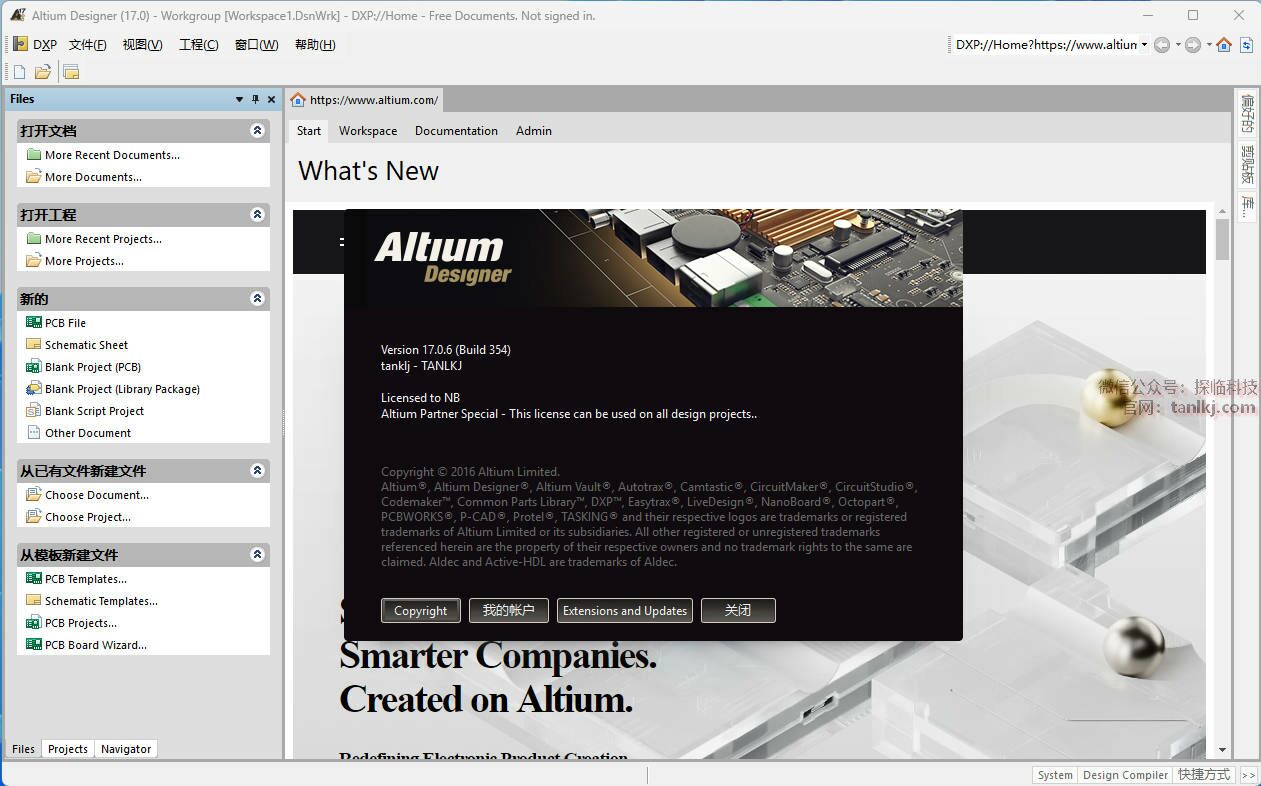
Task: Go forward with the navigation arrow
Action: coord(1192,45)
